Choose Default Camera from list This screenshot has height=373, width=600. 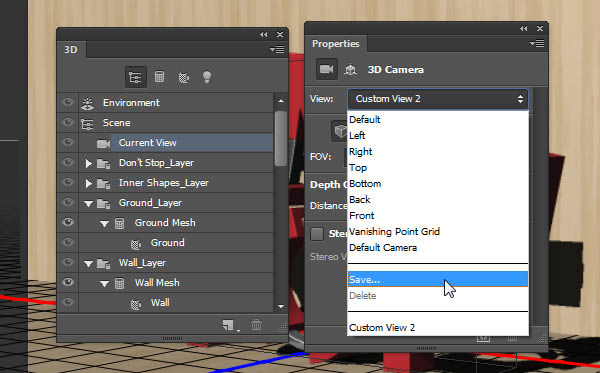click(x=438, y=248)
